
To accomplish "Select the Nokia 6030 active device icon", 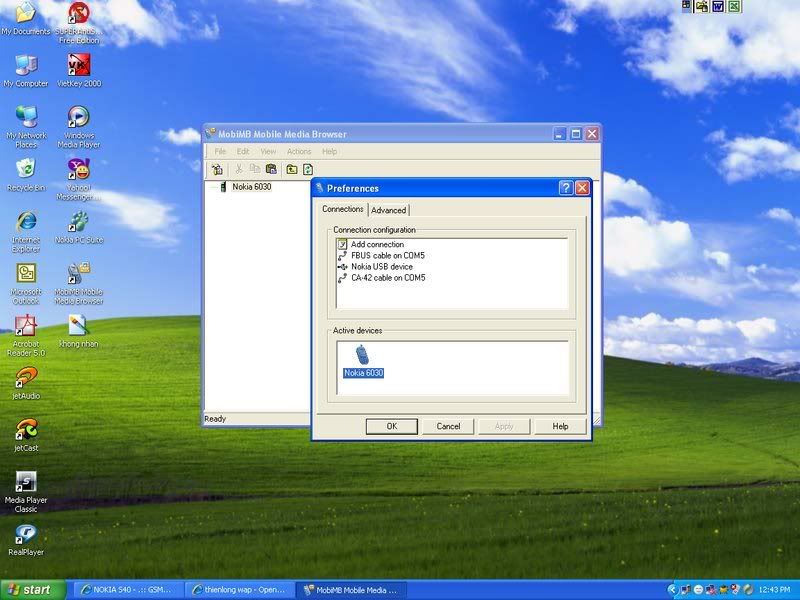I will (x=362, y=355).
